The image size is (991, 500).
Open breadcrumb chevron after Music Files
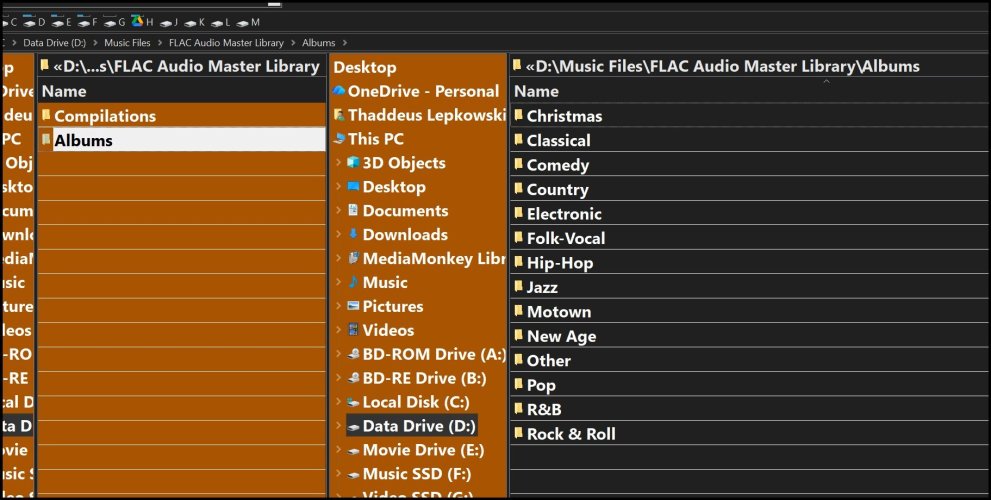(x=160, y=43)
